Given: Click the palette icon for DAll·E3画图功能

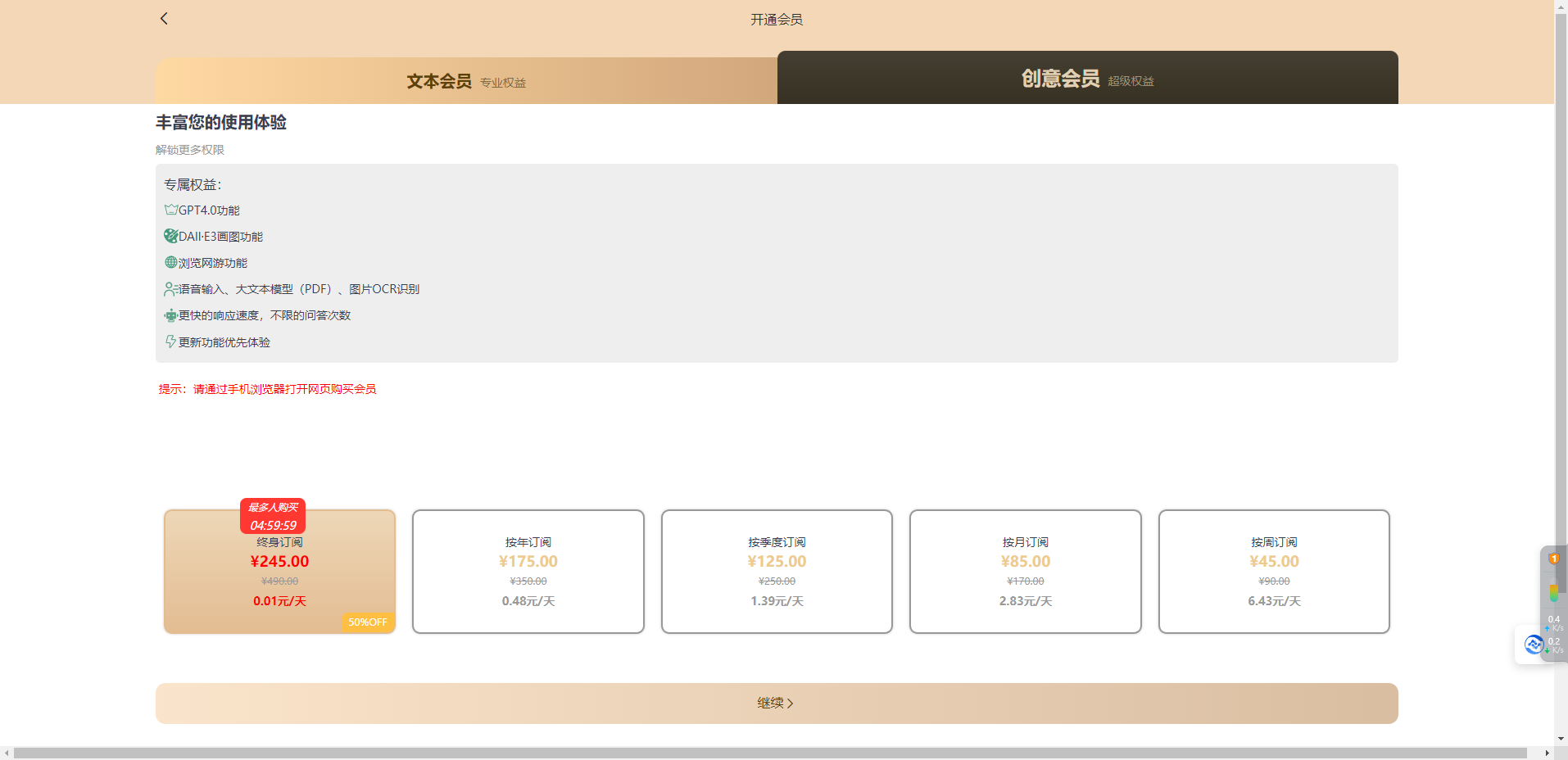Looking at the screenshot, I should [x=170, y=236].
